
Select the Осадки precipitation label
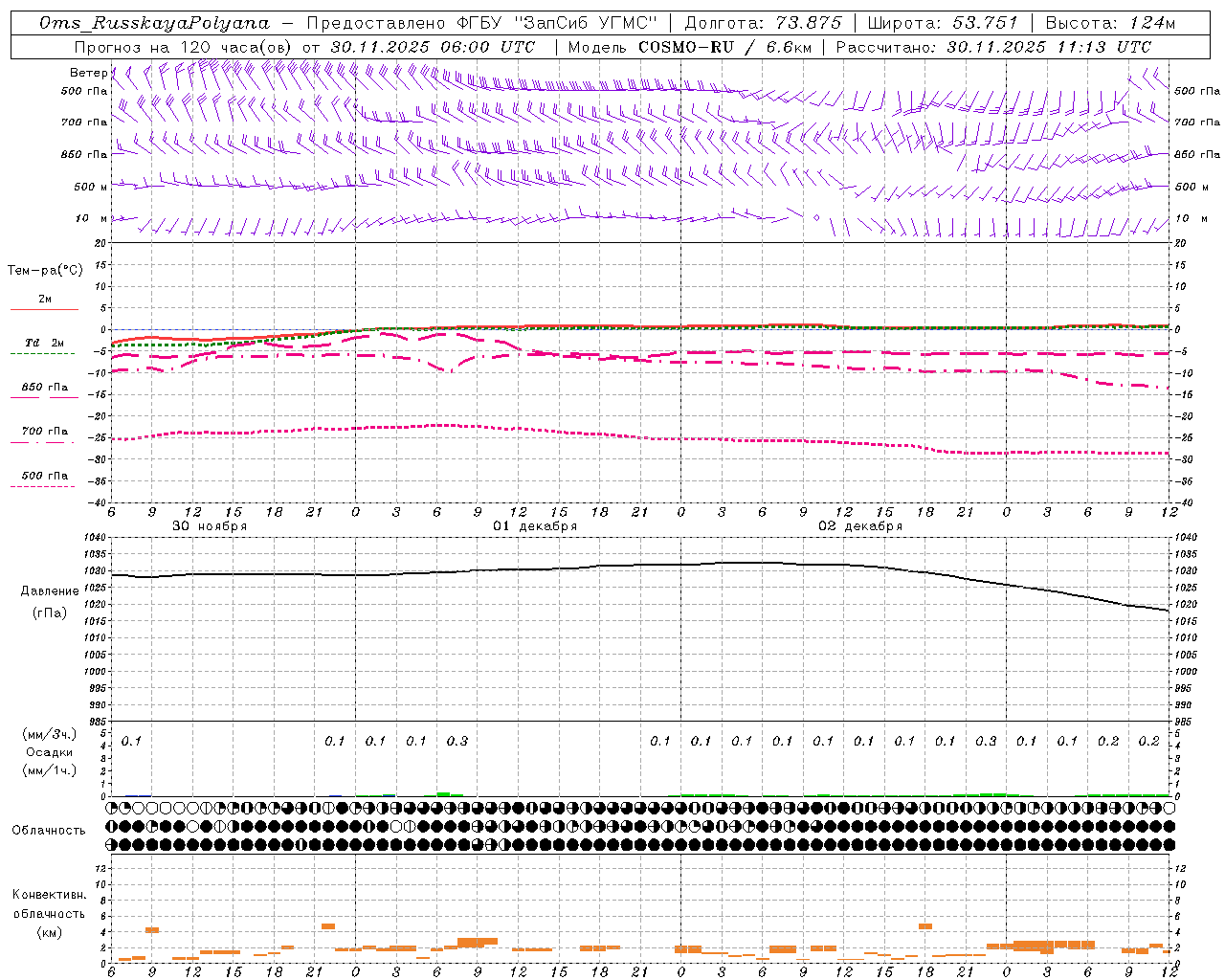(x=50, y=752)
